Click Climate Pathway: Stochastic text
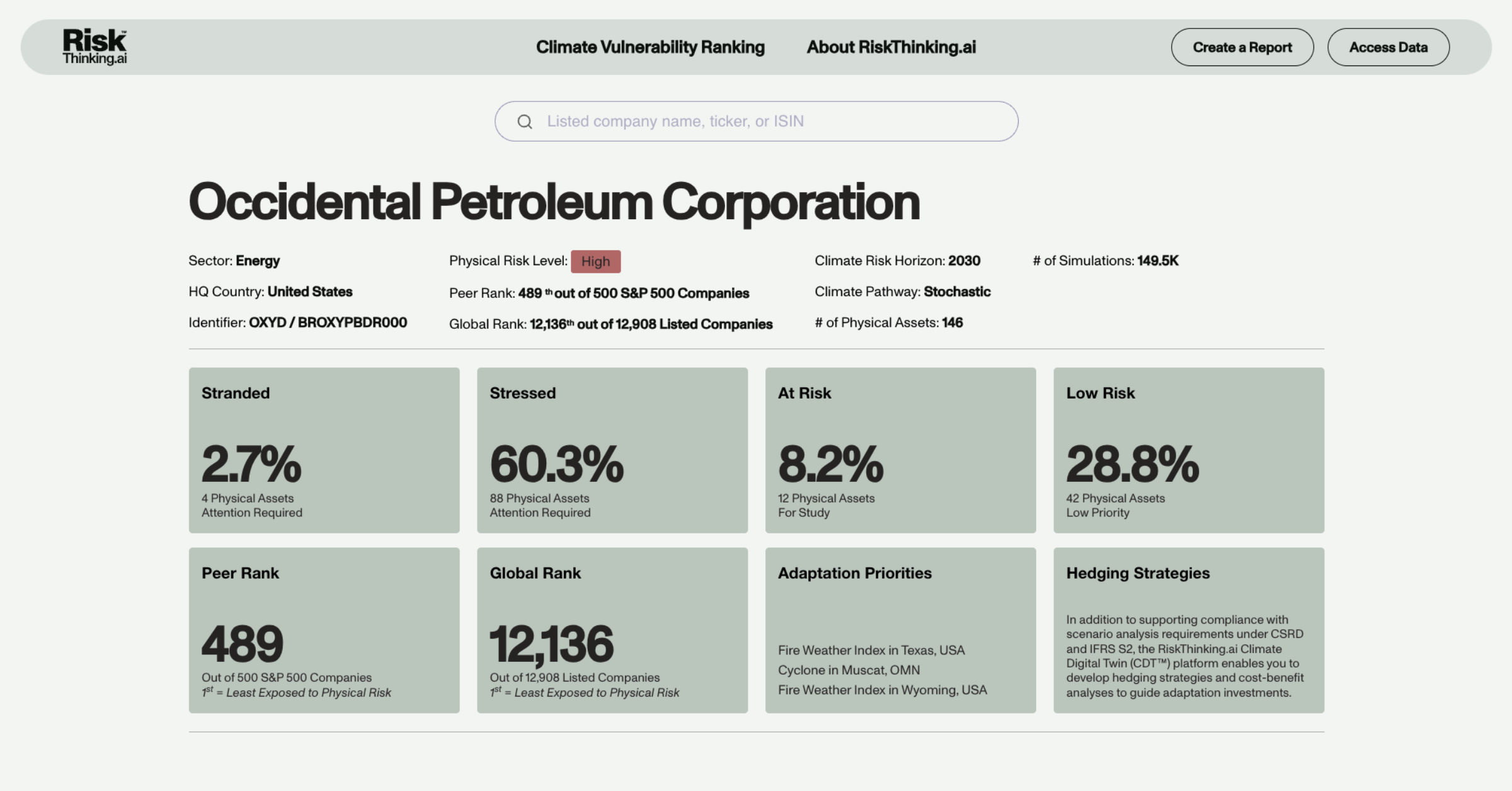 [x=902, y=292]
